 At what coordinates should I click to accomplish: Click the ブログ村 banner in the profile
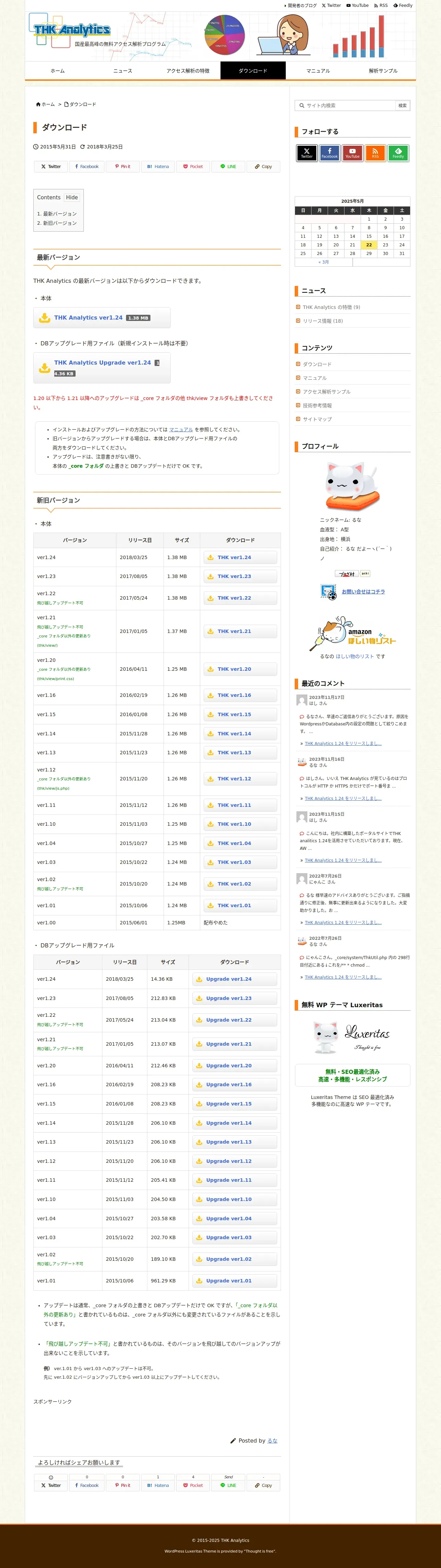click(347, 574)
